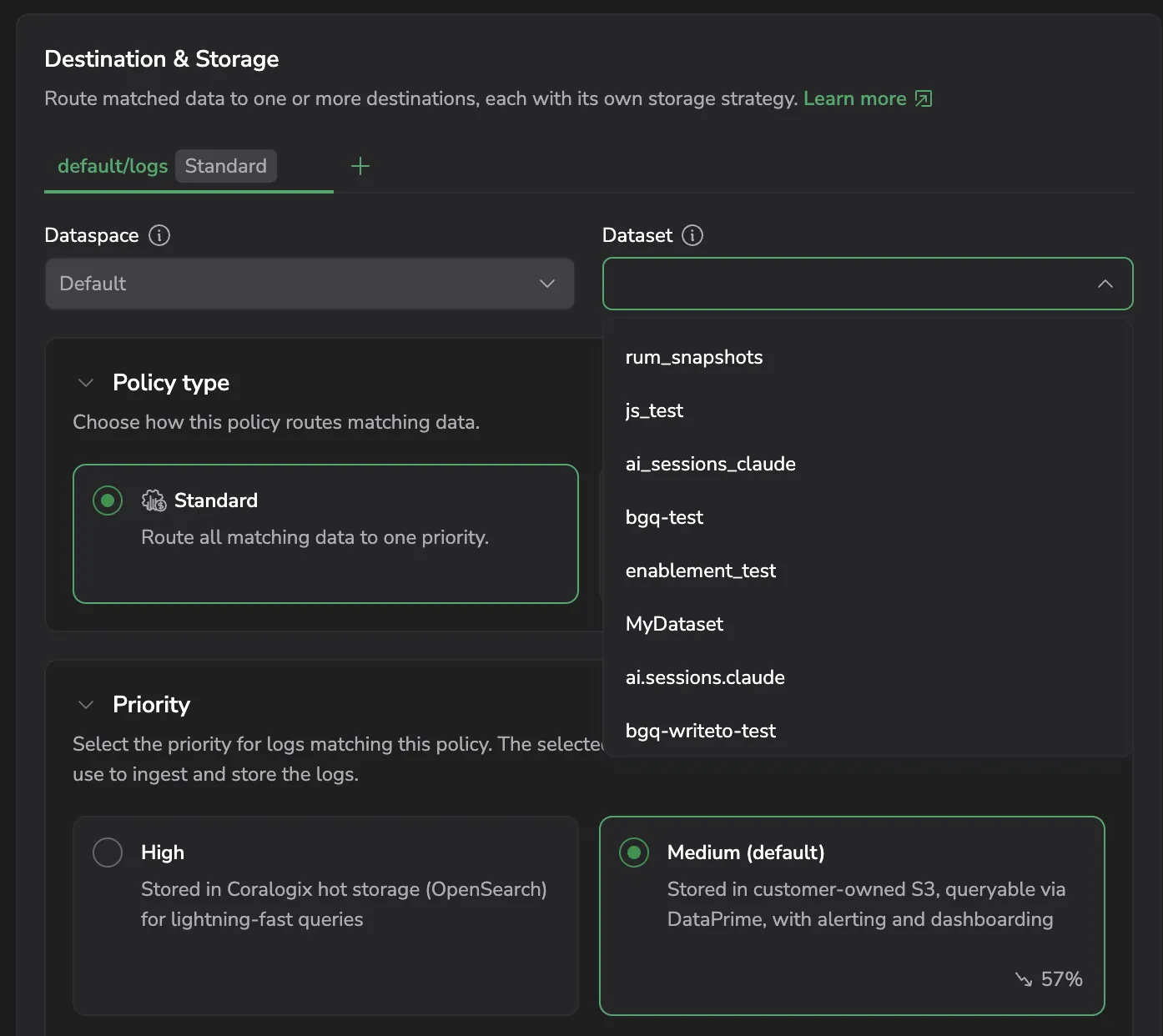This screenshot has width=1163, height=1036.
Task: Click the Dataspace field label
Action: tap(92, 235)
